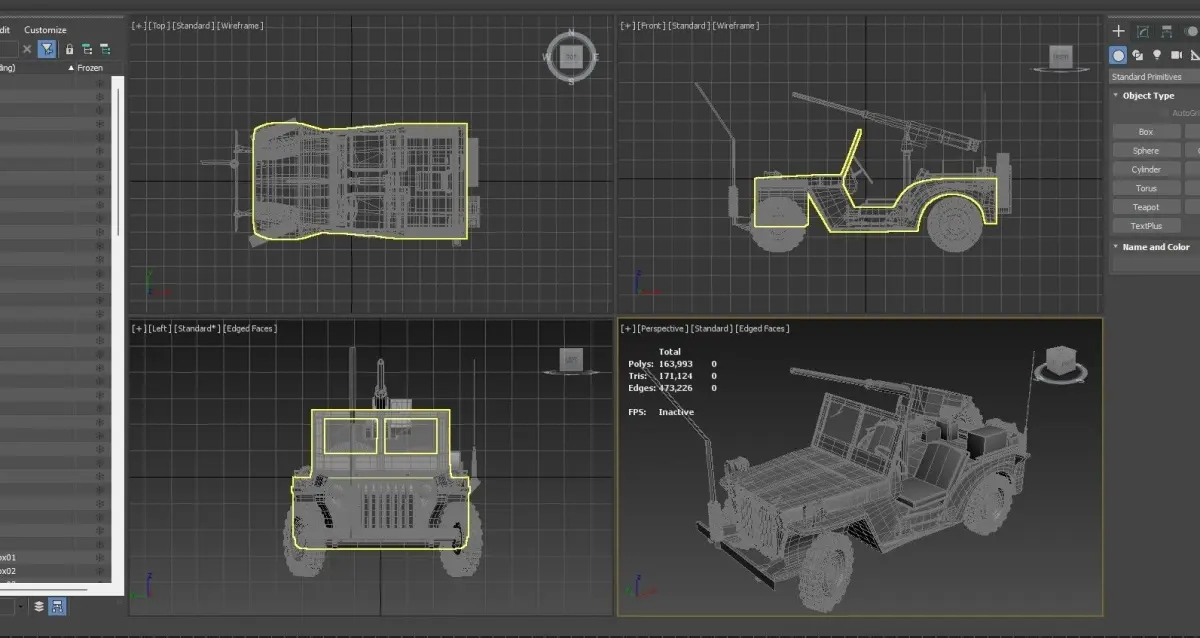Open the [+] menu of the Top viewport
The width and height of the screenshot is (1200, 638).
point(138,25)
